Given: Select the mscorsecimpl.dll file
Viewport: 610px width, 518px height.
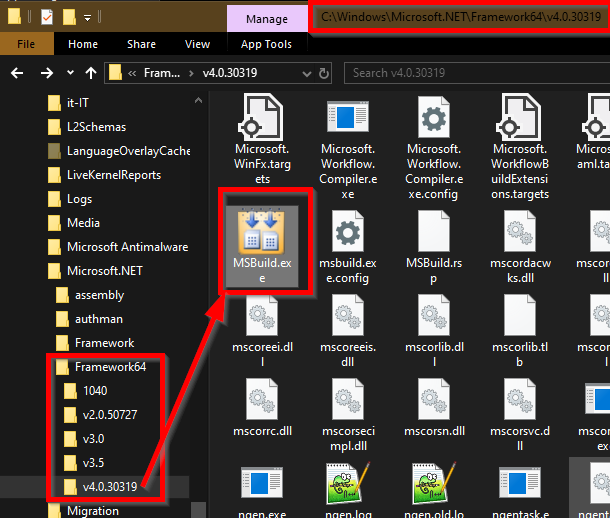Looking at the screenshot, I should 348,415.
